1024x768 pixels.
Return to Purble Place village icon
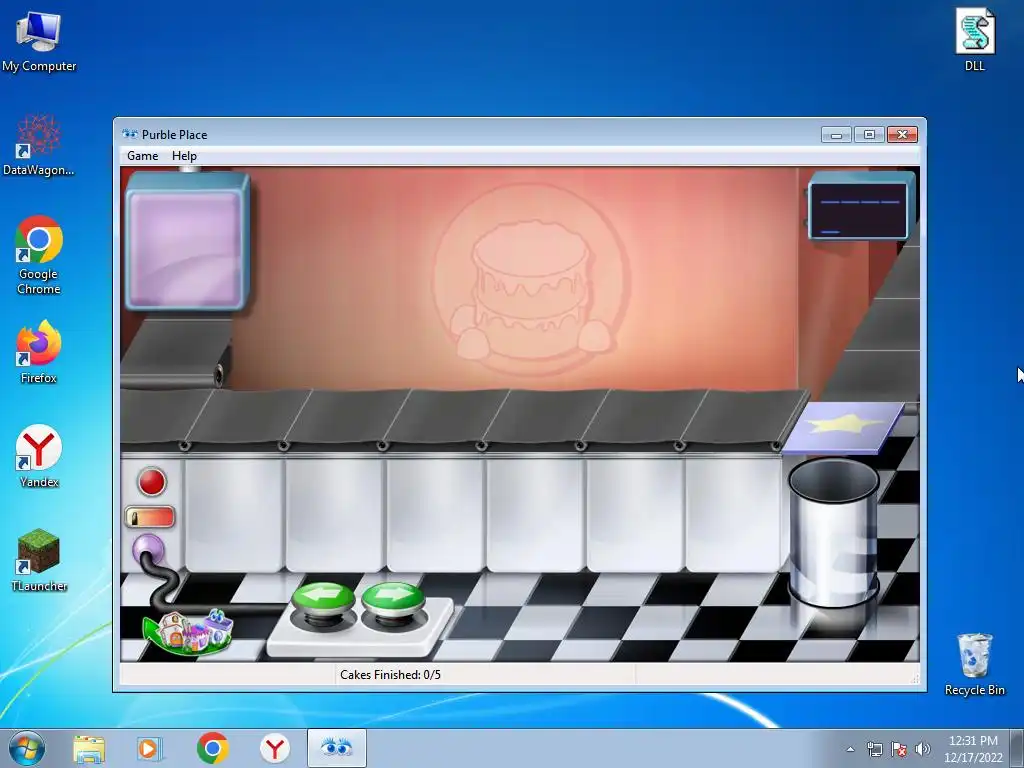click(189, 633)
